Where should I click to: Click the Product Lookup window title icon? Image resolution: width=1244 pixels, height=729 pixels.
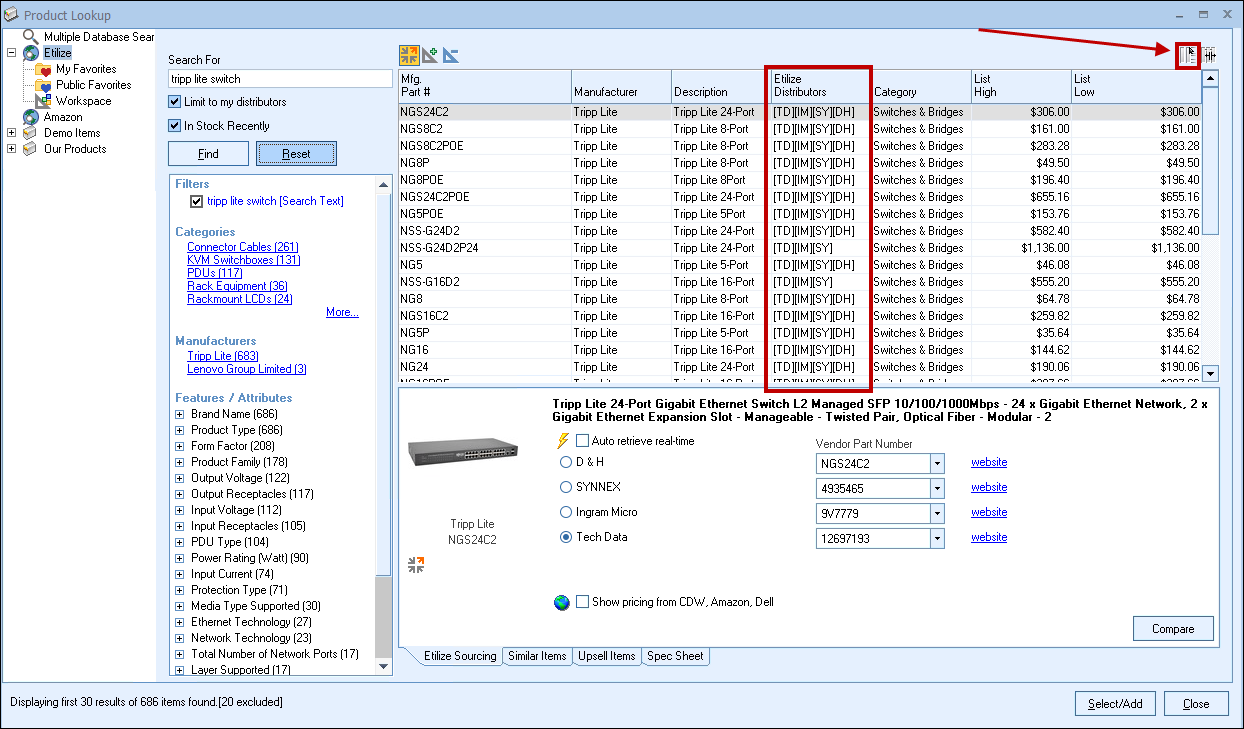12,15
